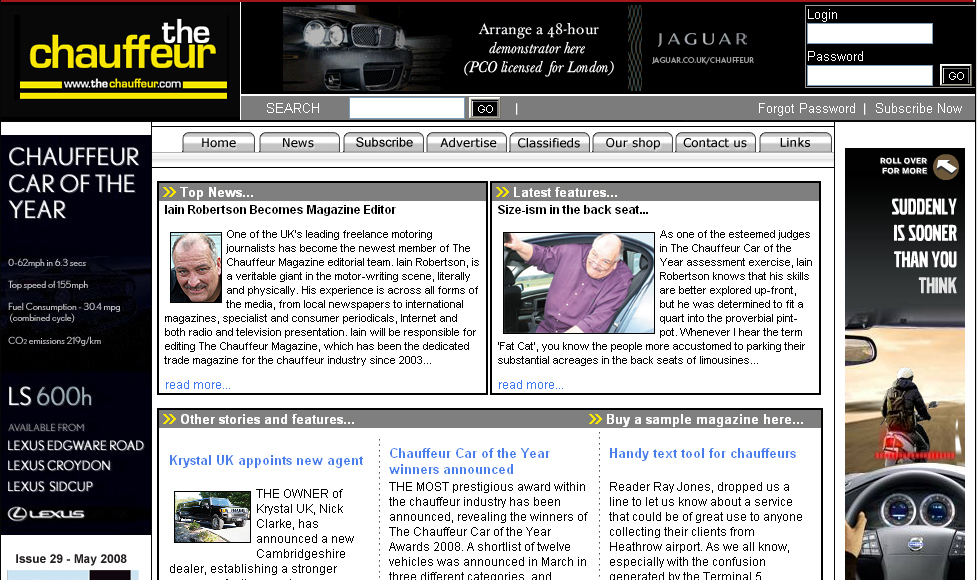Click the Issue 29 - May 2008 label

(71, 559)
